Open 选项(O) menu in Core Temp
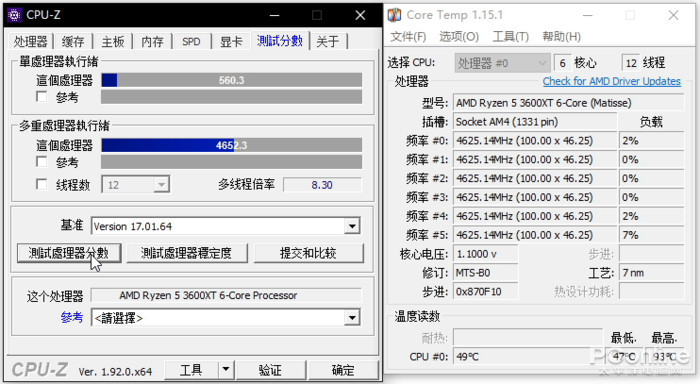The width and height of the screenshot is (700, 384). pyautogui.click(x=459, y=37)
